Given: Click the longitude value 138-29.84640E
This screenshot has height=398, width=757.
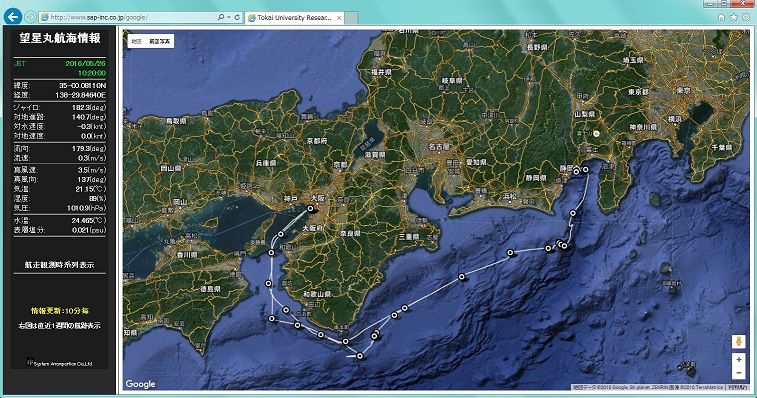Looking at the screenshot, I should (81, 95).
